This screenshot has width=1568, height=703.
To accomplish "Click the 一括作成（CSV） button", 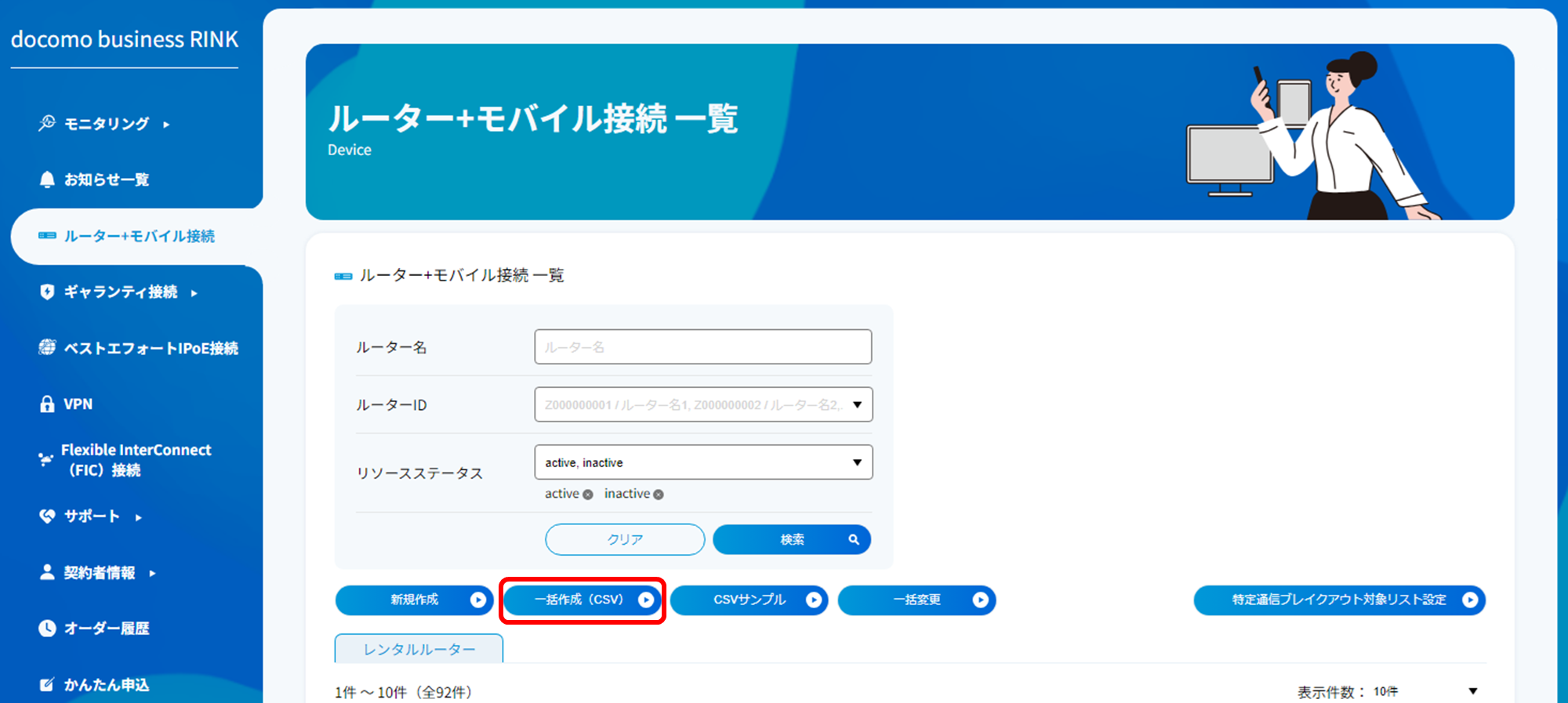I will [582, 600].
